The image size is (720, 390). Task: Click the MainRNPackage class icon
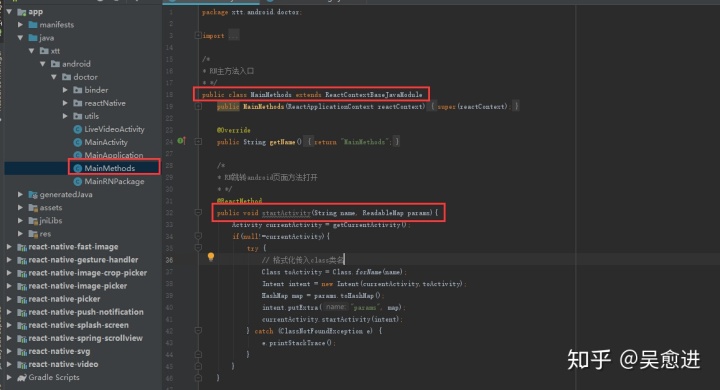tap(78, 181)
